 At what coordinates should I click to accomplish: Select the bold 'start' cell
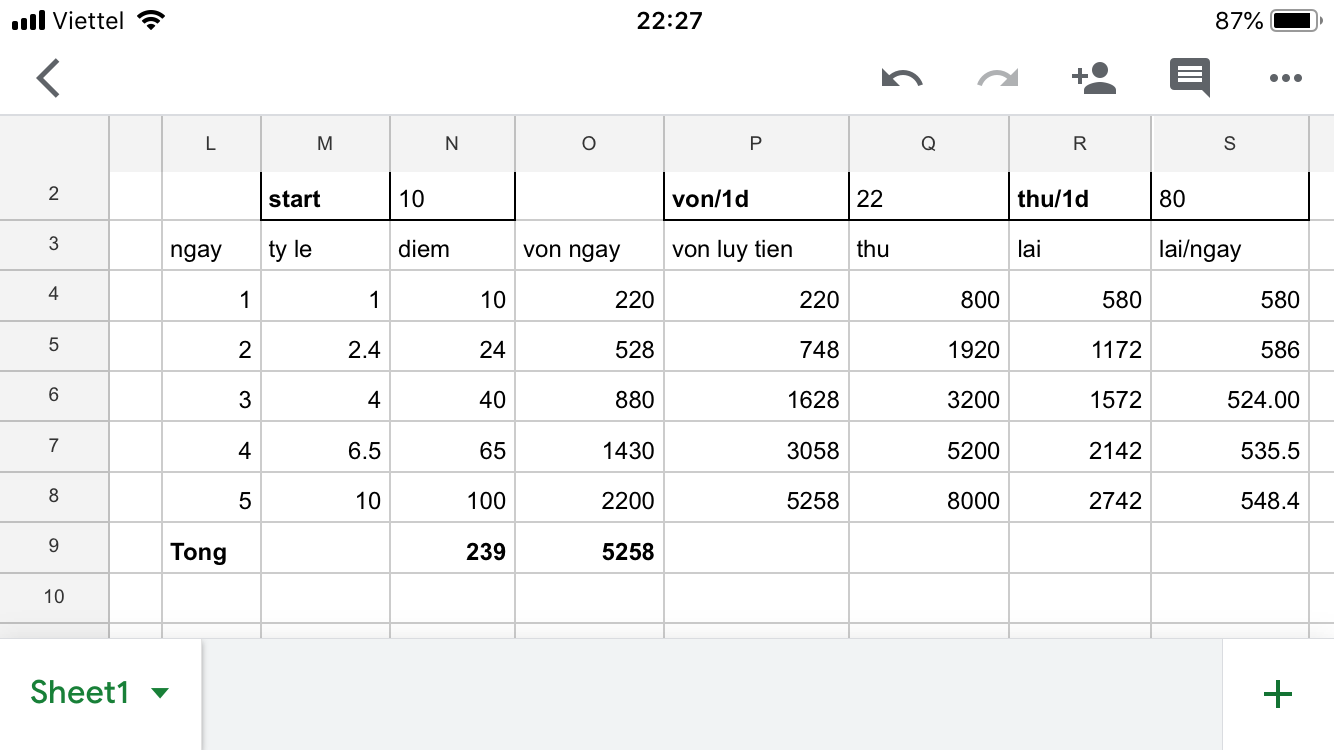[x=325, y=197]
